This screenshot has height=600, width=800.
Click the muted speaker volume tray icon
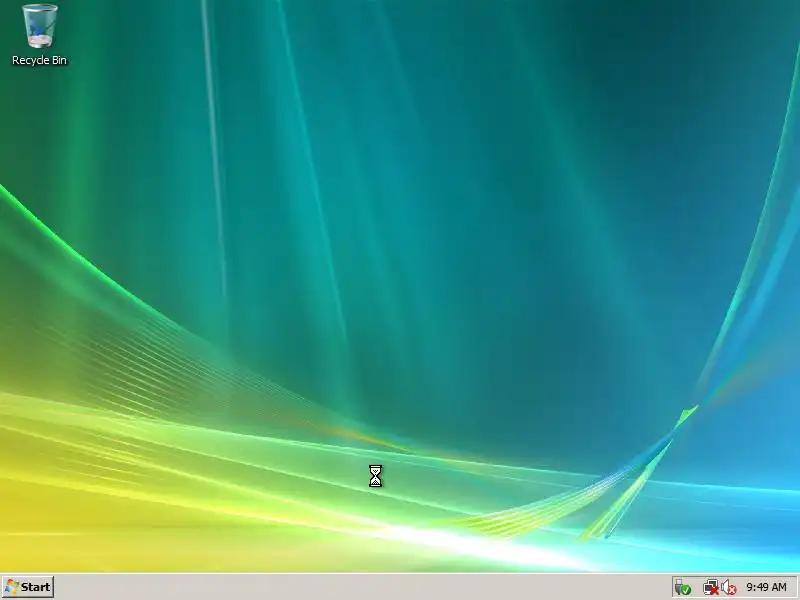tap(729, 588)
